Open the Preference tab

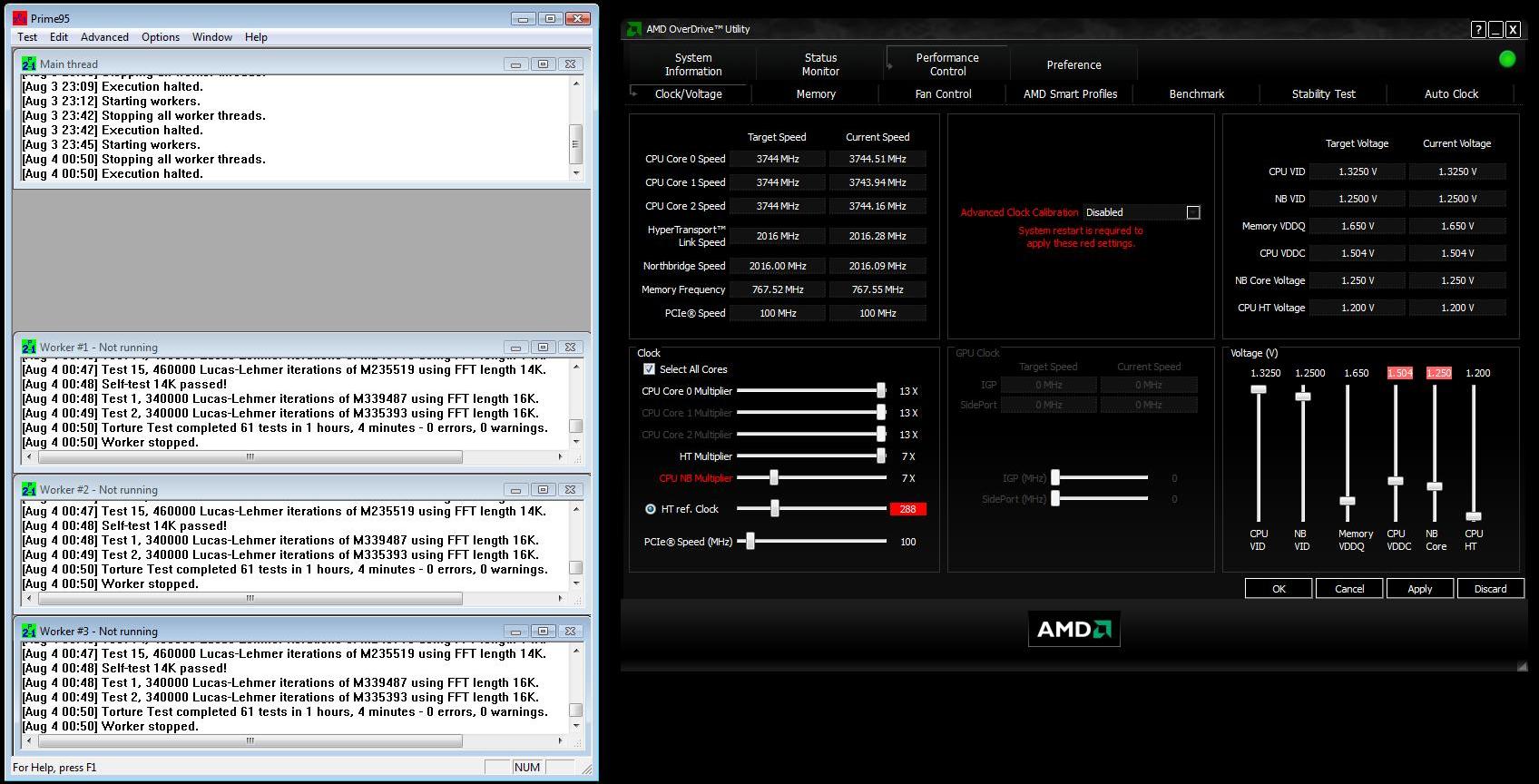pos(1073,64)
